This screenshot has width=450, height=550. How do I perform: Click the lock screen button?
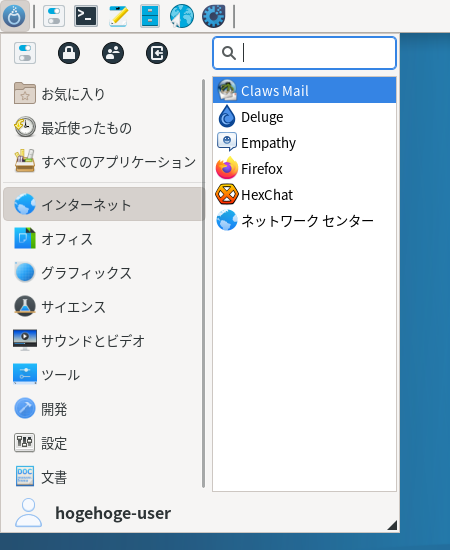coord(69,53)
